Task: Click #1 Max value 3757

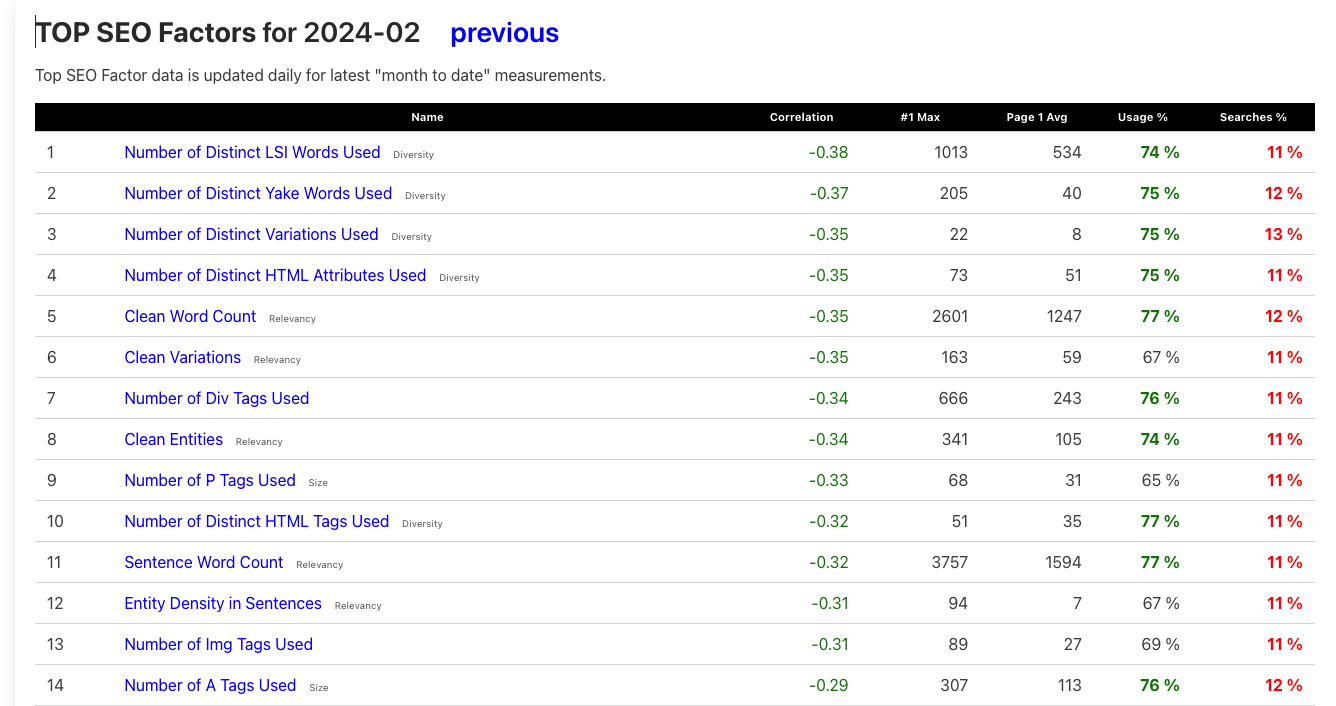Action: [x=949, y=562]
